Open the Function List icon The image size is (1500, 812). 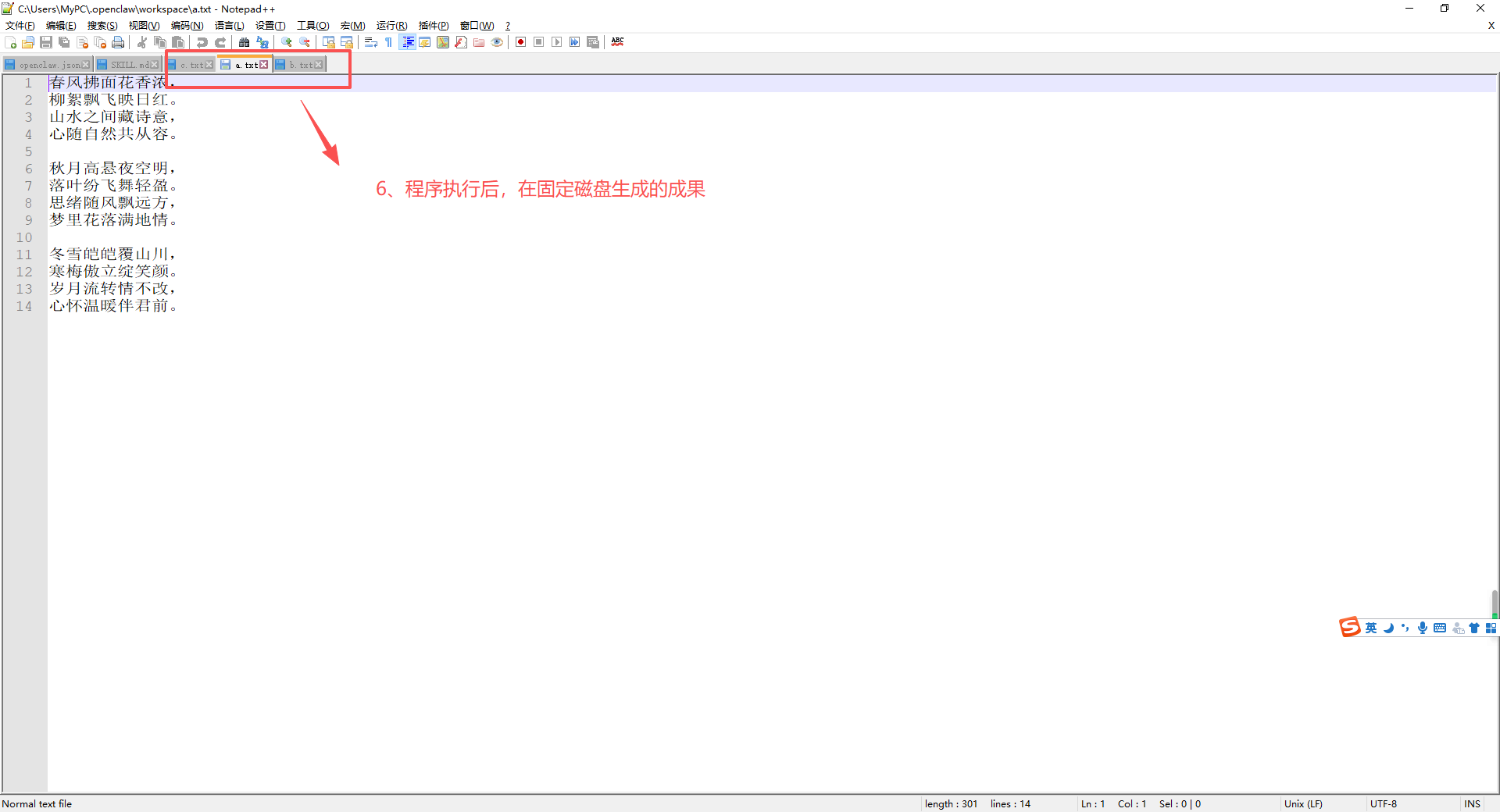(461, 42)
